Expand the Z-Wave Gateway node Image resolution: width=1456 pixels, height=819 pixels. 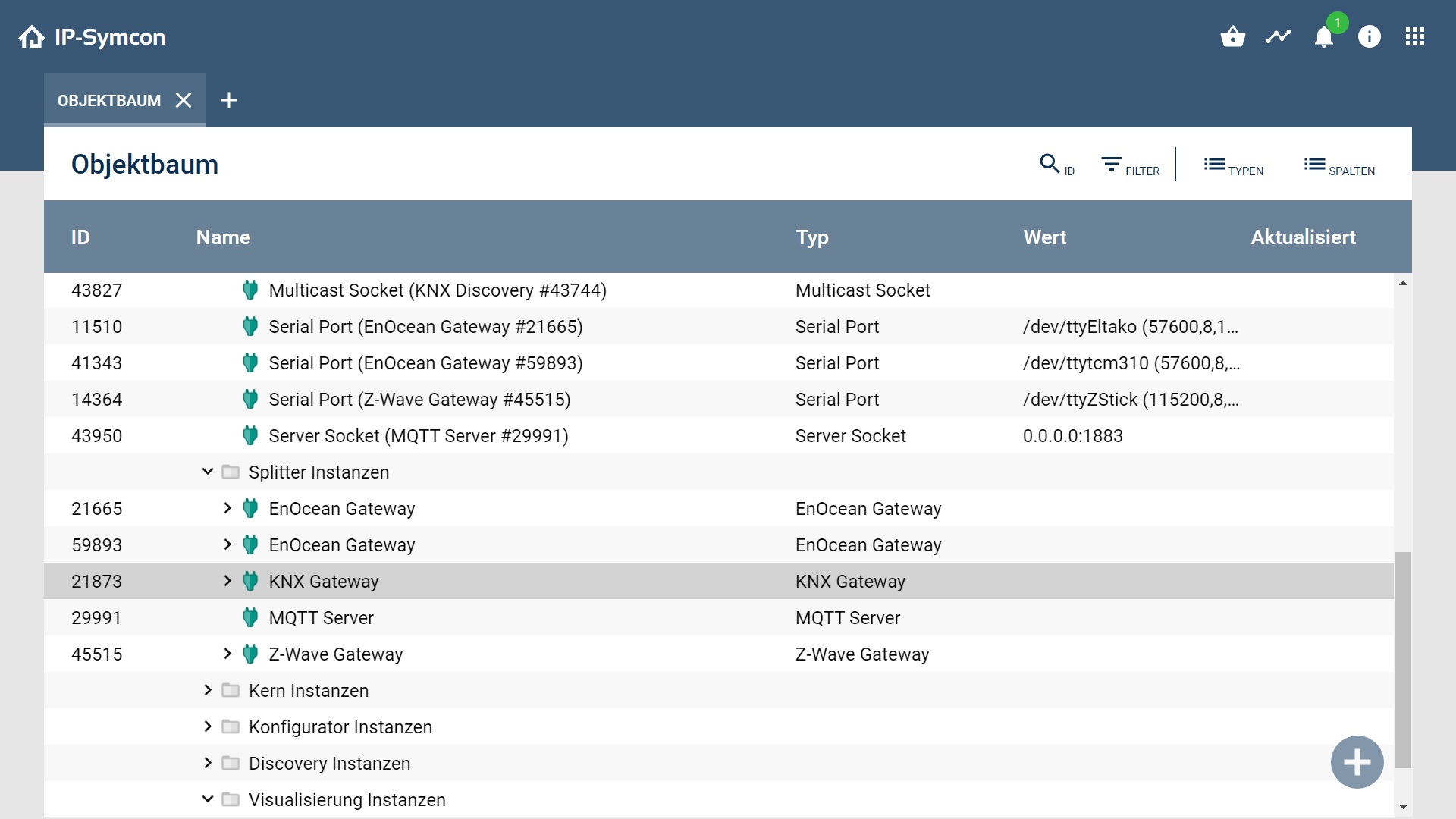point(227,654)
